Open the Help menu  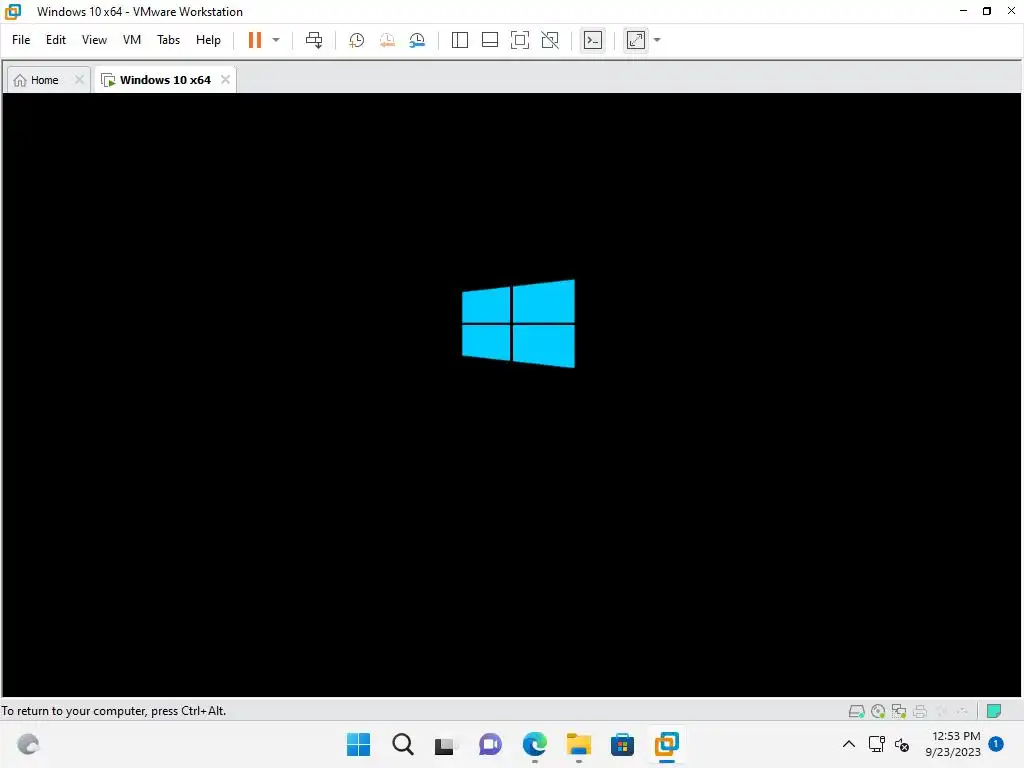tap(208, 40)
